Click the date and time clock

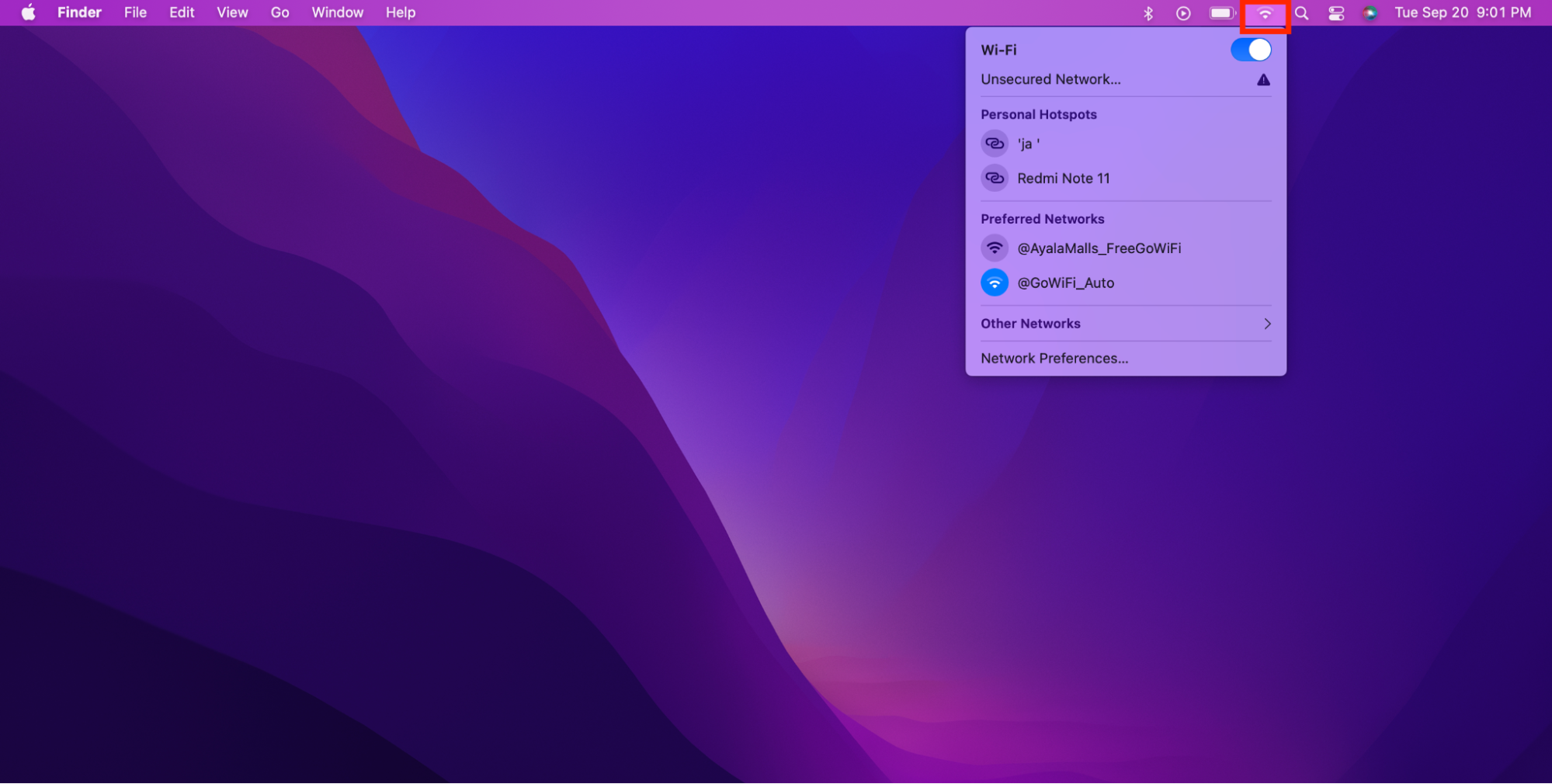point(1463,12)
